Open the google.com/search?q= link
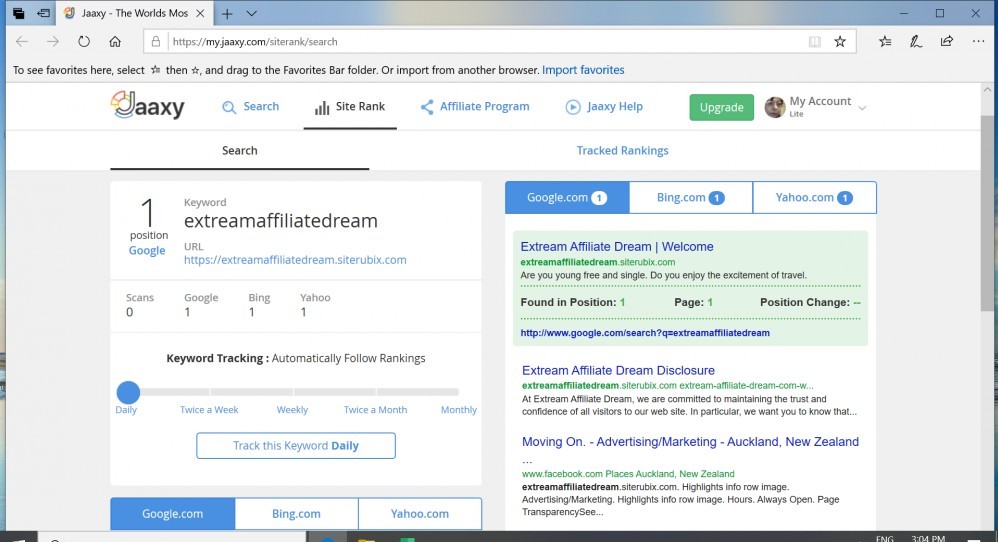 pyautogui.click(x=645, y=333)
